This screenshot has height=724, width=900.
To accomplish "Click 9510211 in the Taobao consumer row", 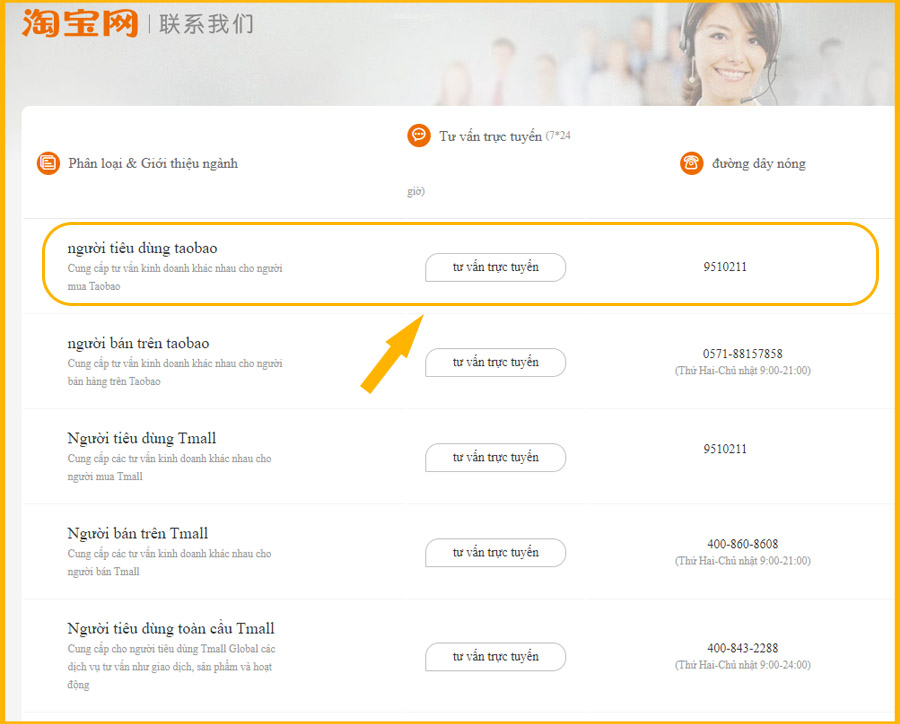I will 725,267.
